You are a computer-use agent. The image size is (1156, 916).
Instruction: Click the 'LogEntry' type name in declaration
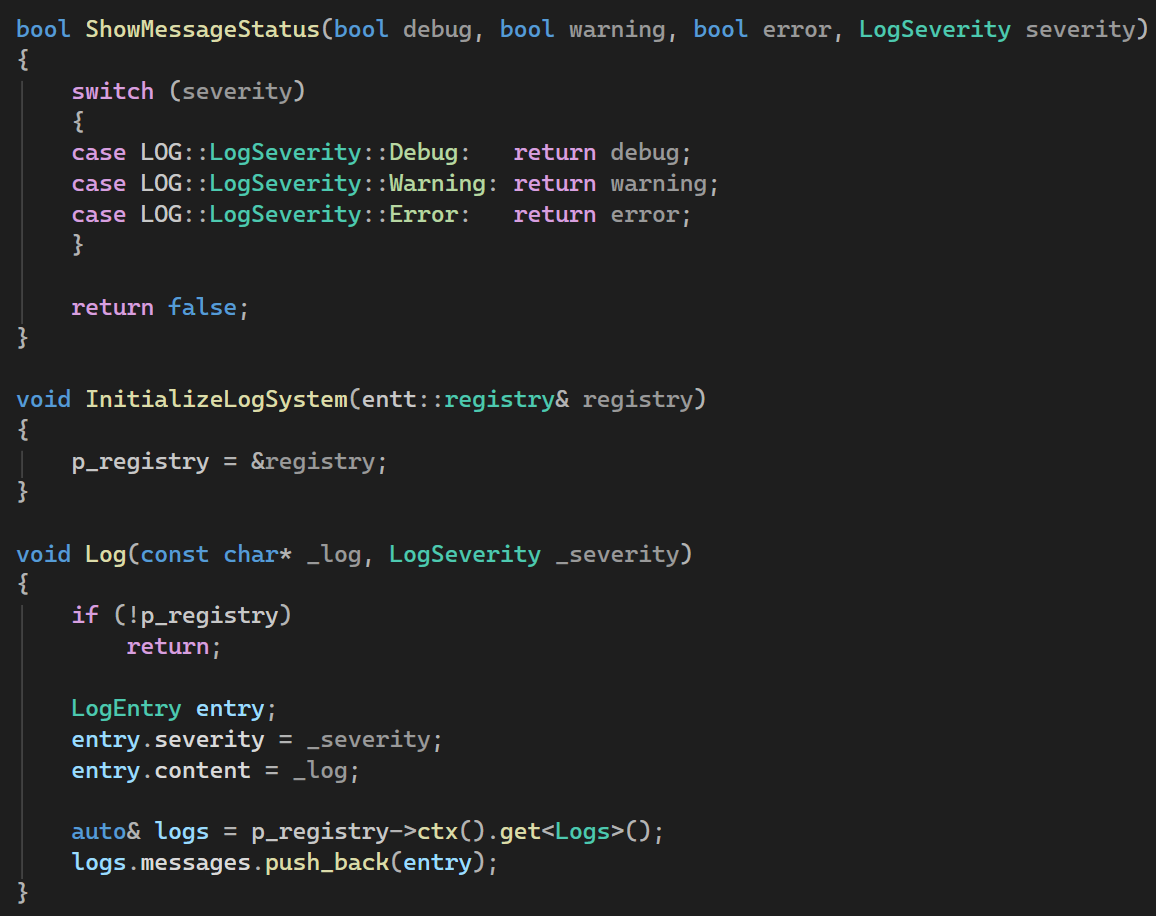point(126,709)
